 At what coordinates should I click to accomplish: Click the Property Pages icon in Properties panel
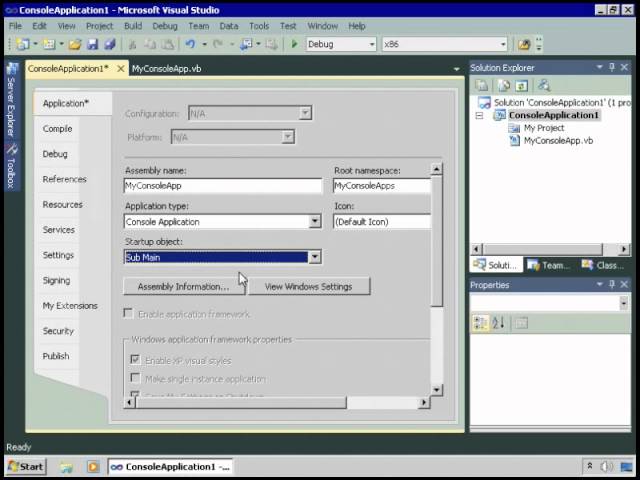[x=521, y=323]
